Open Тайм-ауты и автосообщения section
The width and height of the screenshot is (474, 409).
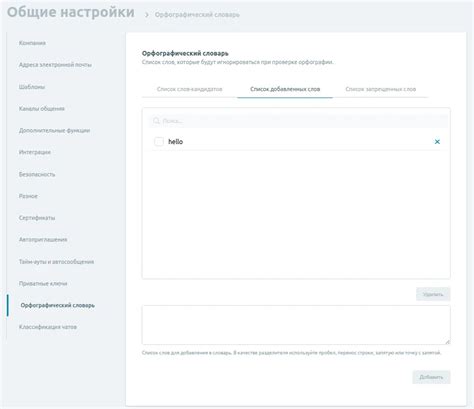pos(56,262)
